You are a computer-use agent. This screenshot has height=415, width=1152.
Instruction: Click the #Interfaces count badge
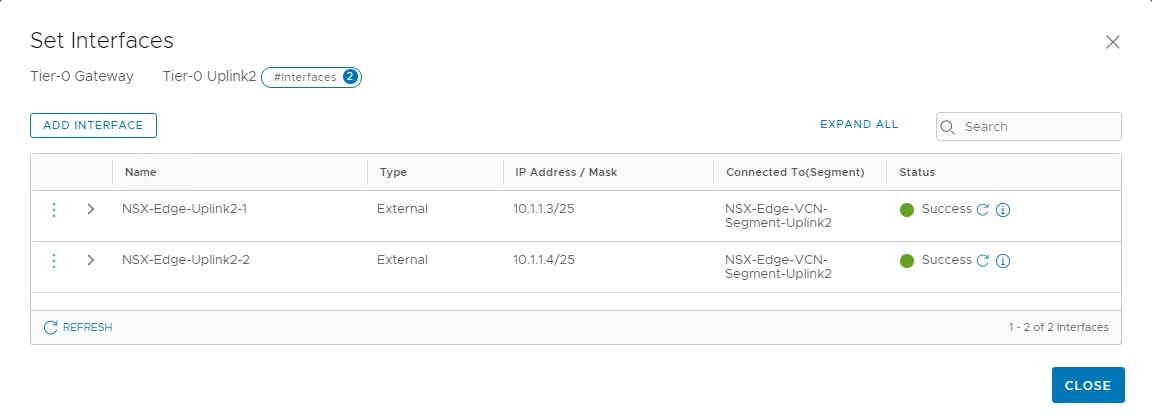pyautogui.click(x=311, y=77)
